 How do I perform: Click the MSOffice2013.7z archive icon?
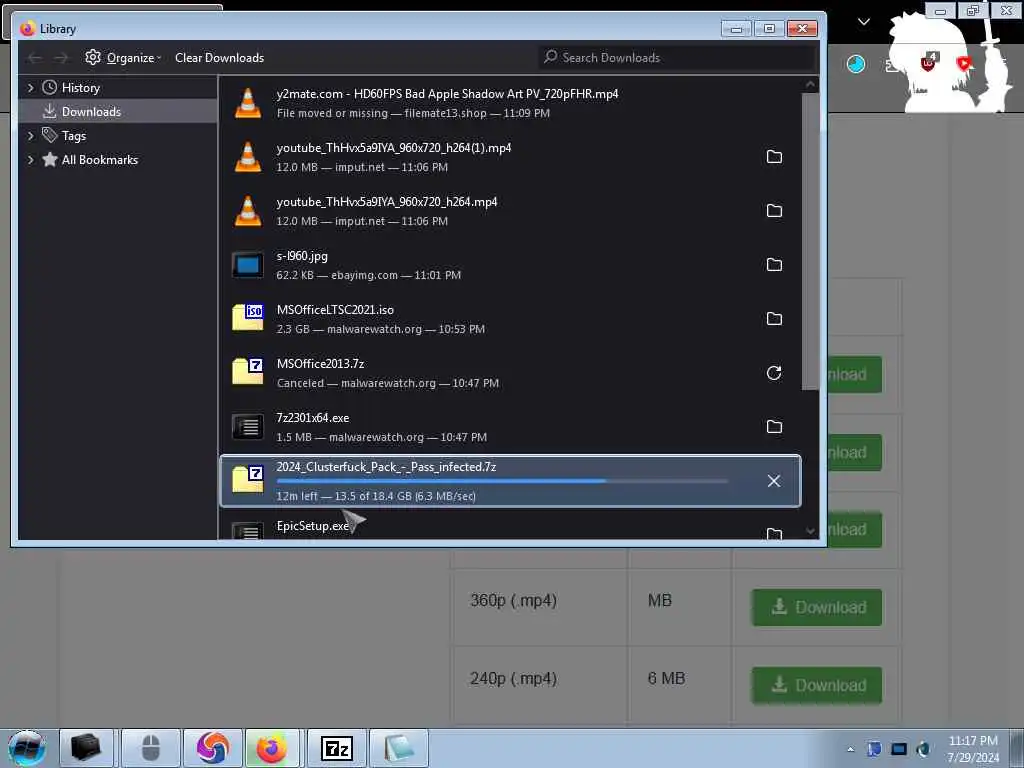[248, 372]
